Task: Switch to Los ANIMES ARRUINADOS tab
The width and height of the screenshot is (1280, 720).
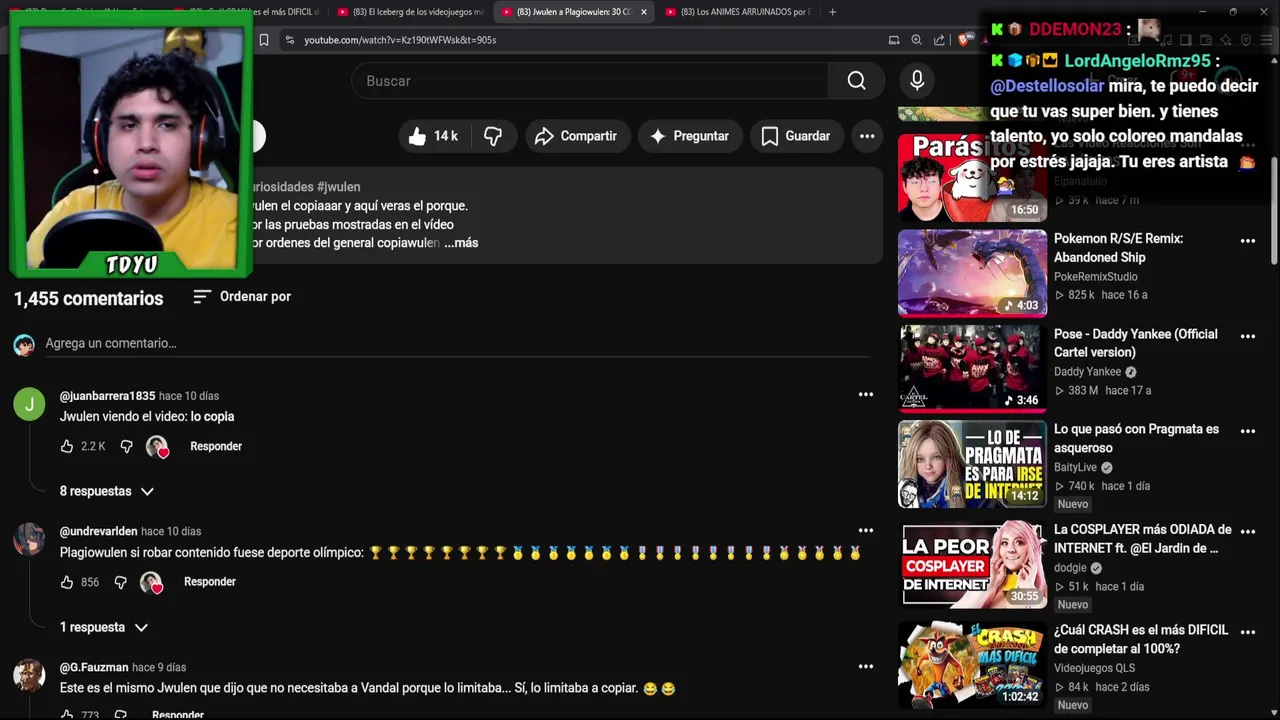Action: (x=738, y=12)
